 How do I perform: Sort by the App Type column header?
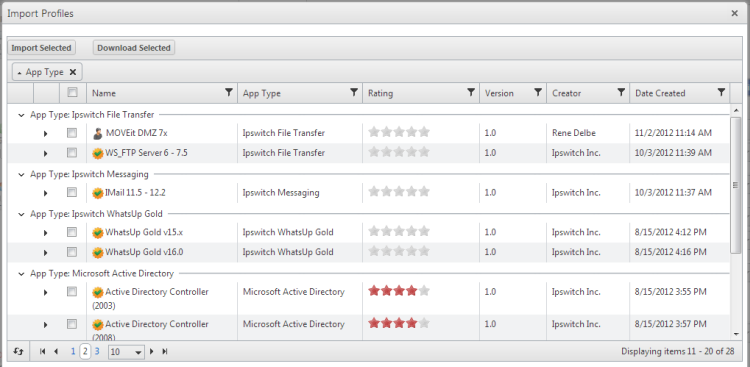point(262,93)
